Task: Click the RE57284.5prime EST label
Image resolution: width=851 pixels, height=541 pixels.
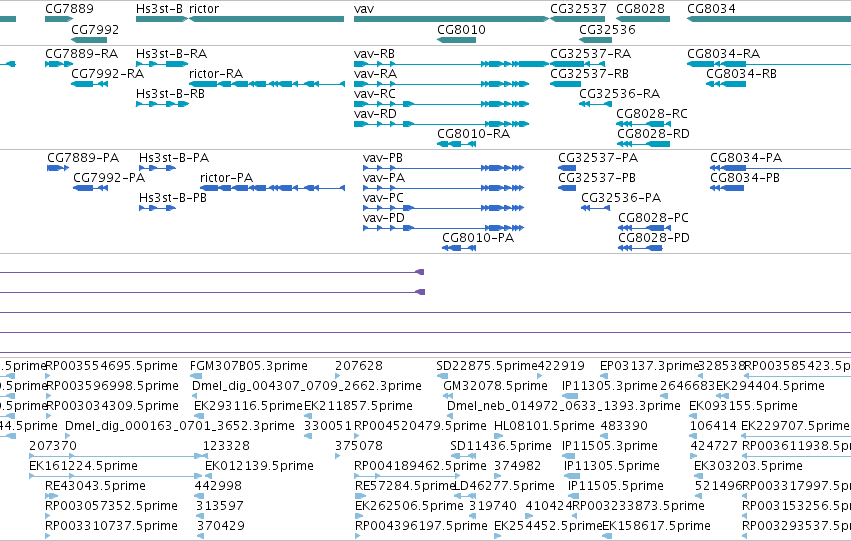Action: point(404,486)
